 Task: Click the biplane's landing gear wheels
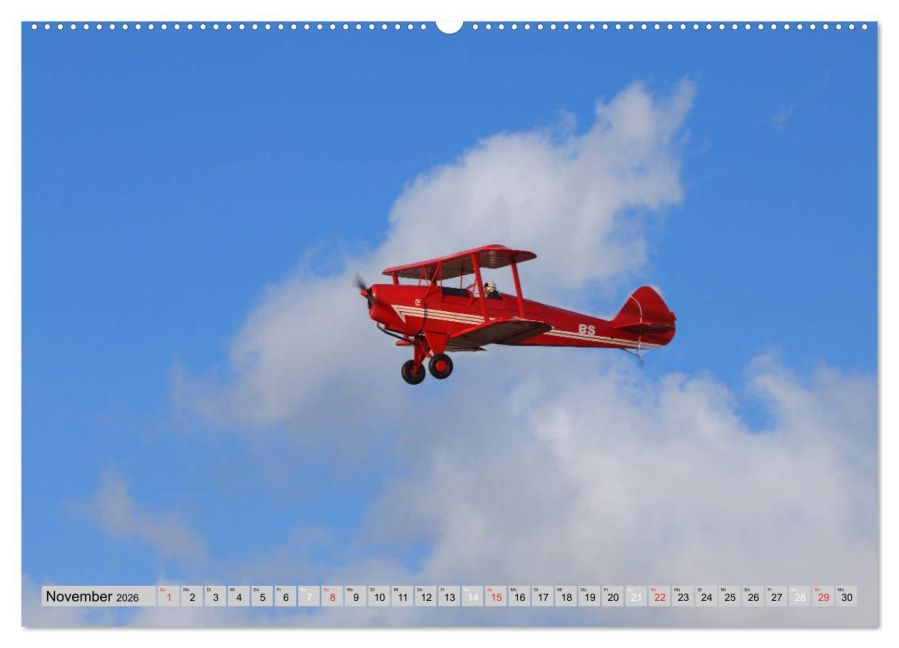pyautogui.click(x=427, y=368)
